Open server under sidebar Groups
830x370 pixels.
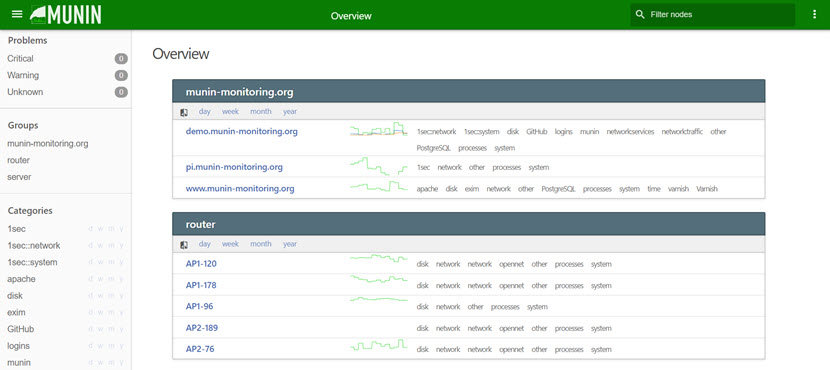click(19, 177)
